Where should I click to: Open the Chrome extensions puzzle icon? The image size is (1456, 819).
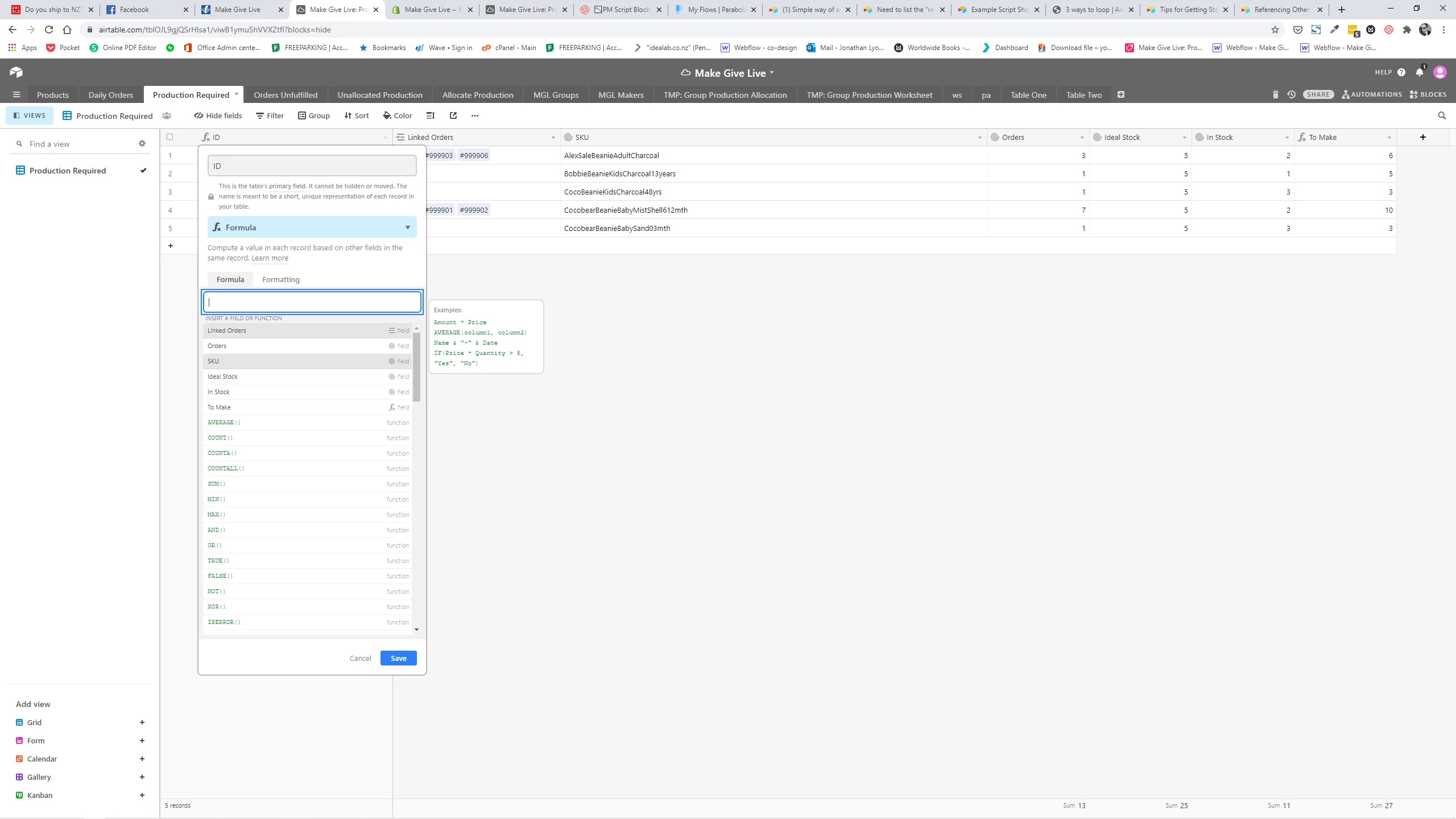point(1407,30)
